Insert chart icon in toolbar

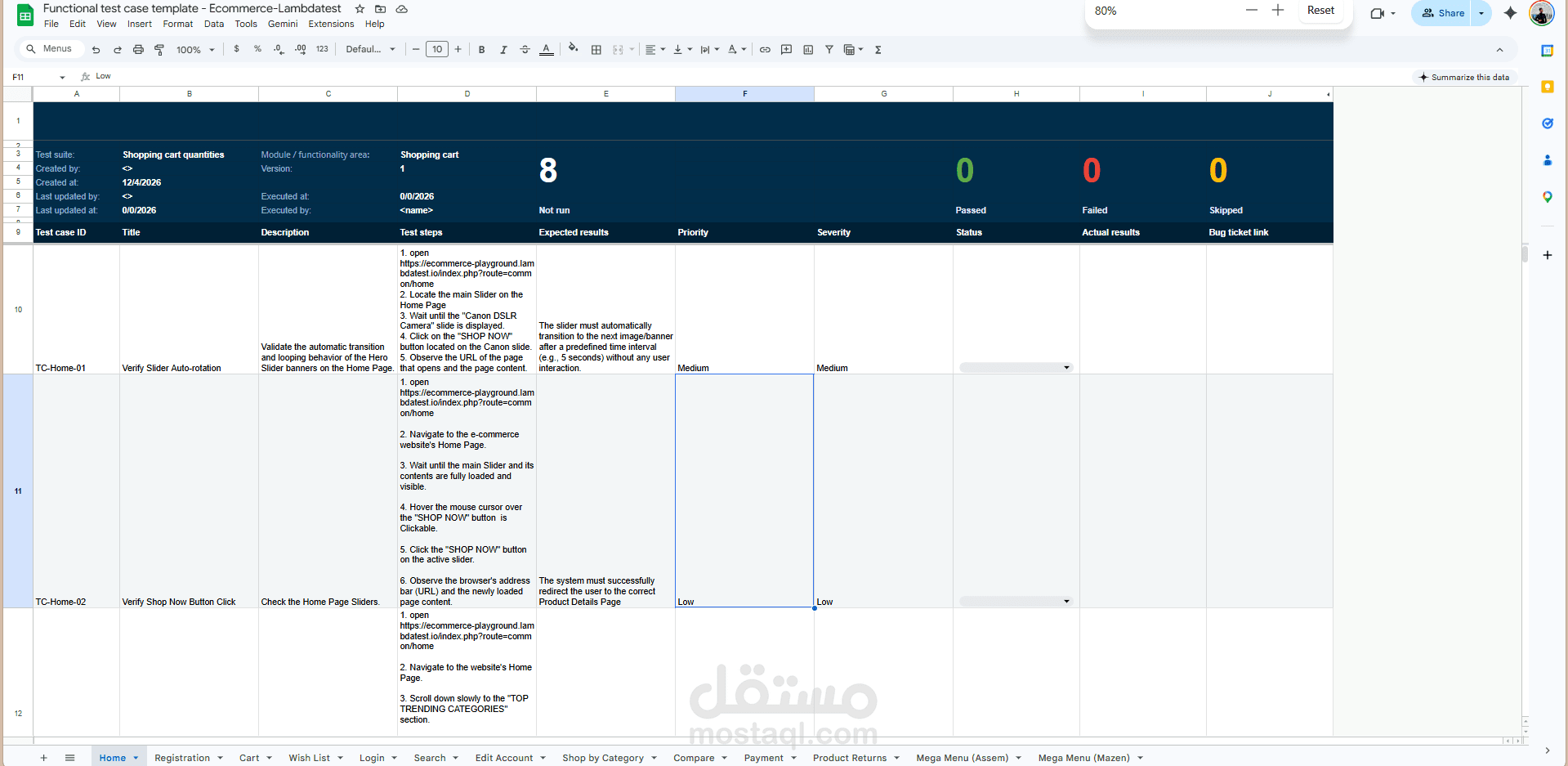pos(808,50)
